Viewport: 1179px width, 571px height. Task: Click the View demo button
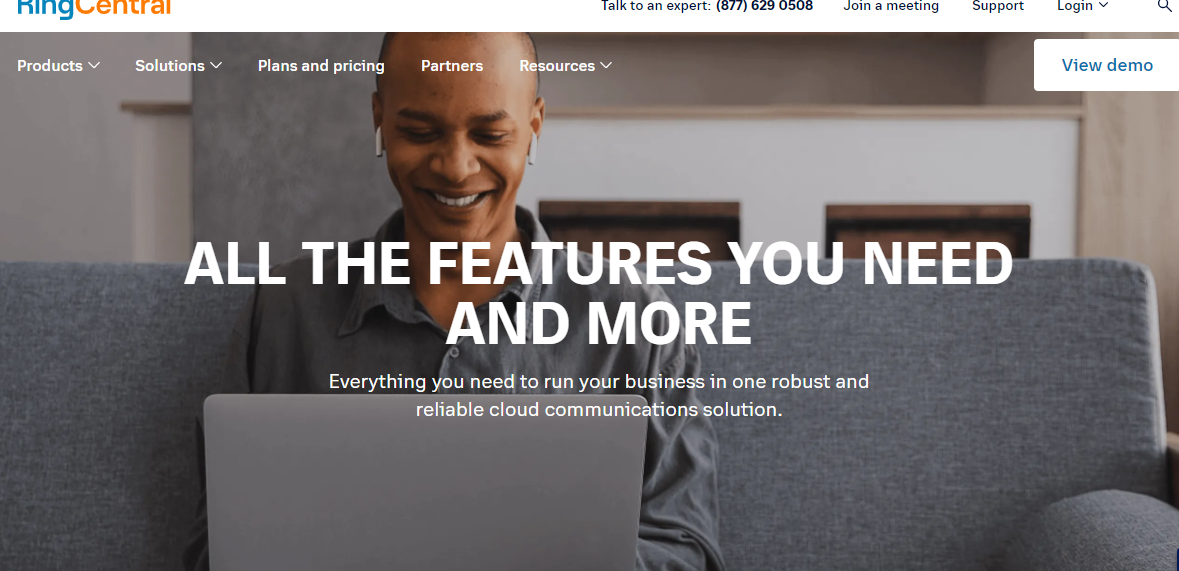pyautogui.click(x=1106, y=65)
